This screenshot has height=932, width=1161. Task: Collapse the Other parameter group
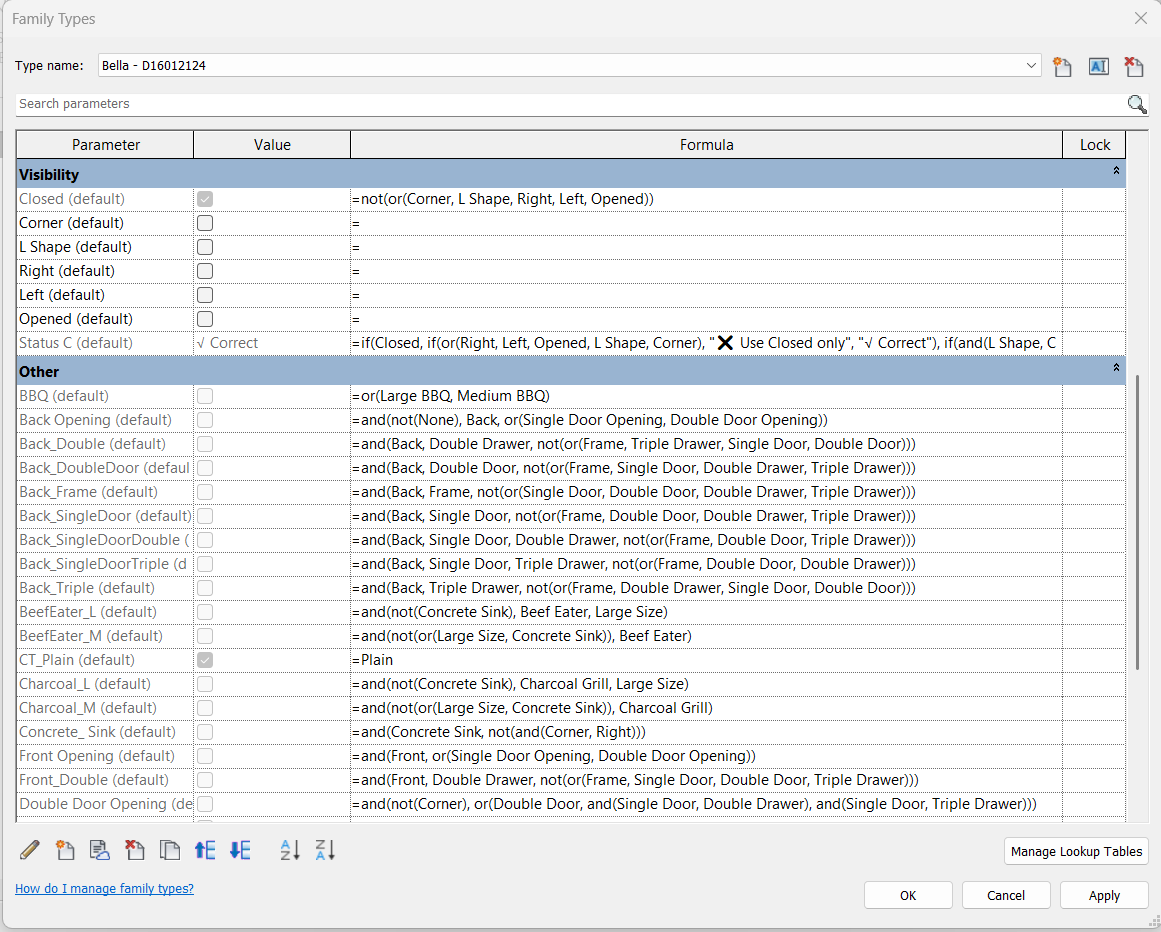(x=1116, y=369)
